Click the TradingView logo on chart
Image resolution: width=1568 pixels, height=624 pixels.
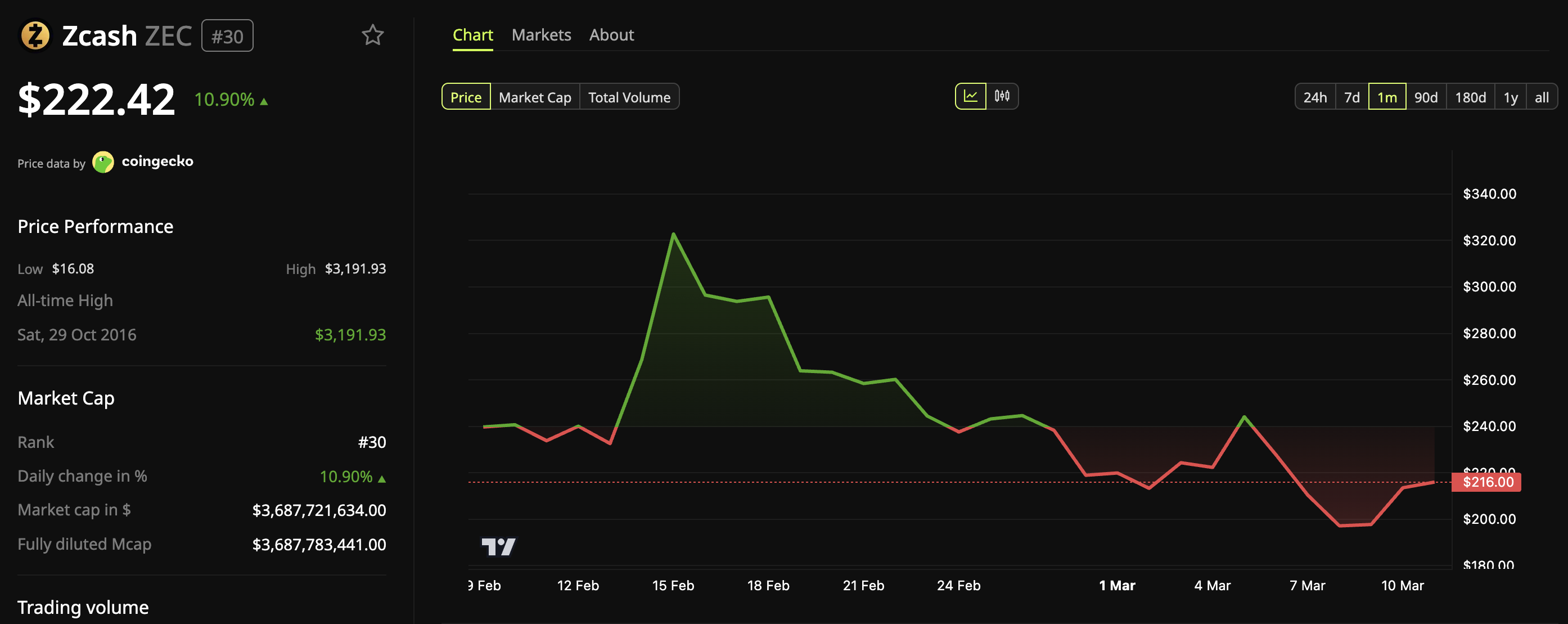(498, 546)
